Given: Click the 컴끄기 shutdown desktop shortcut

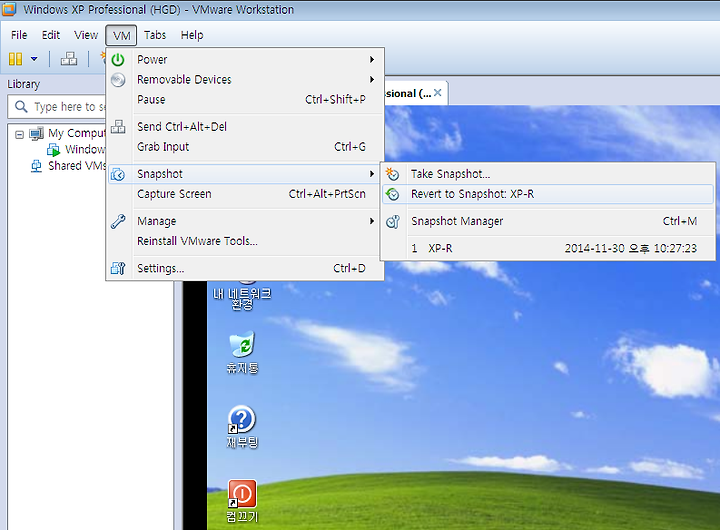Looking at the screenshot, I should coord(242,502).
